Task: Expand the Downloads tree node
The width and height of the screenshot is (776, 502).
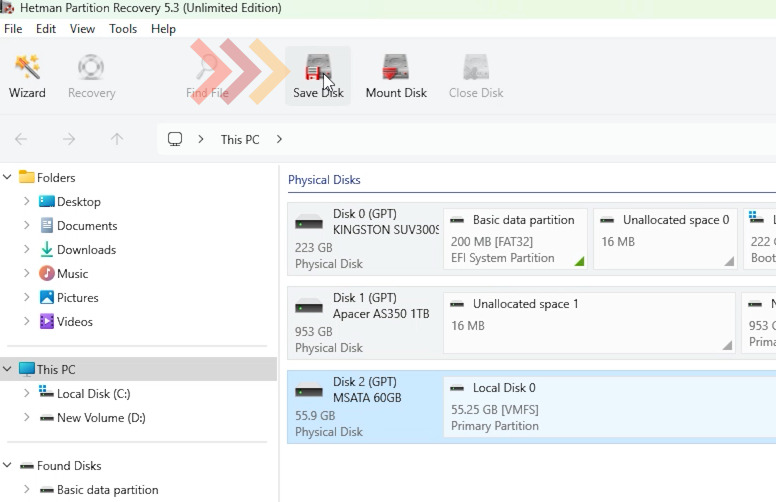Action: point(27,249)
